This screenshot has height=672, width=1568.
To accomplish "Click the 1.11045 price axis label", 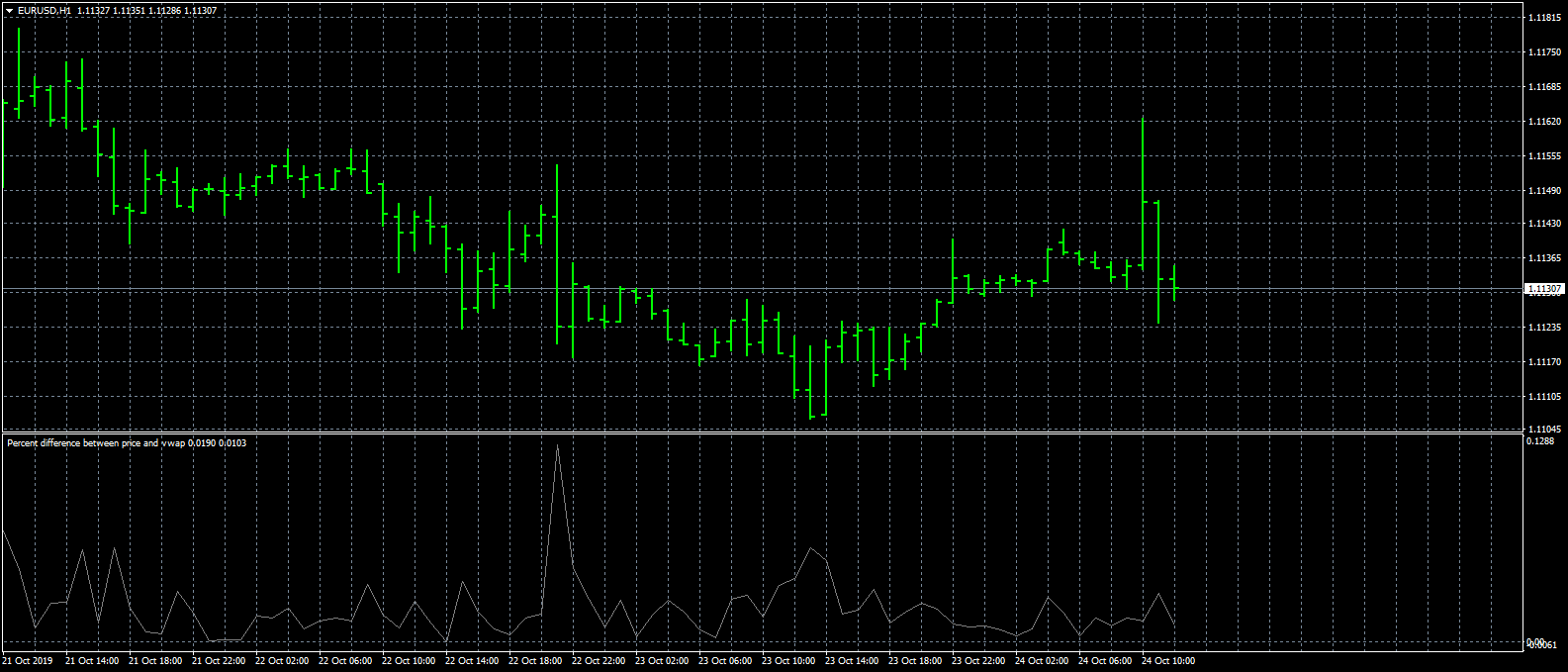I will pos(1546,429).
